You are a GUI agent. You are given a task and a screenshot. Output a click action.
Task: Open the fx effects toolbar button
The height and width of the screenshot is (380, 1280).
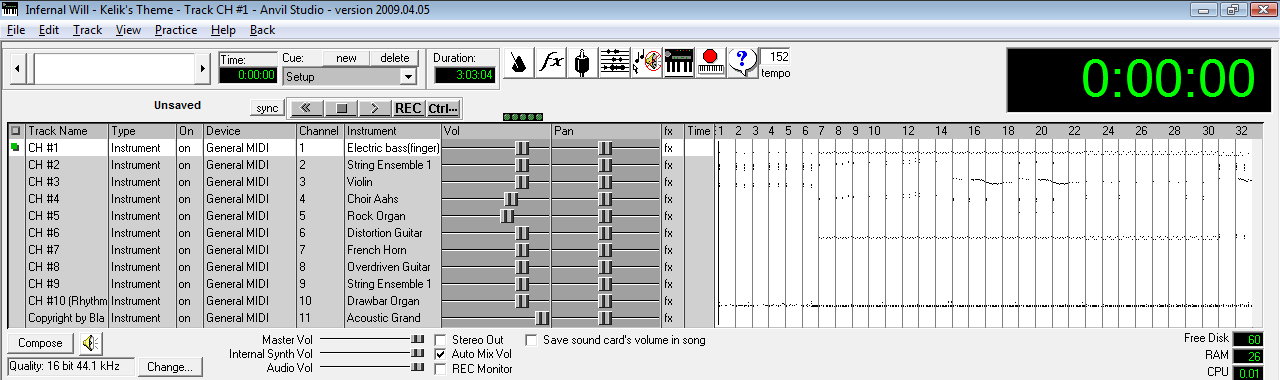(552, 62)
